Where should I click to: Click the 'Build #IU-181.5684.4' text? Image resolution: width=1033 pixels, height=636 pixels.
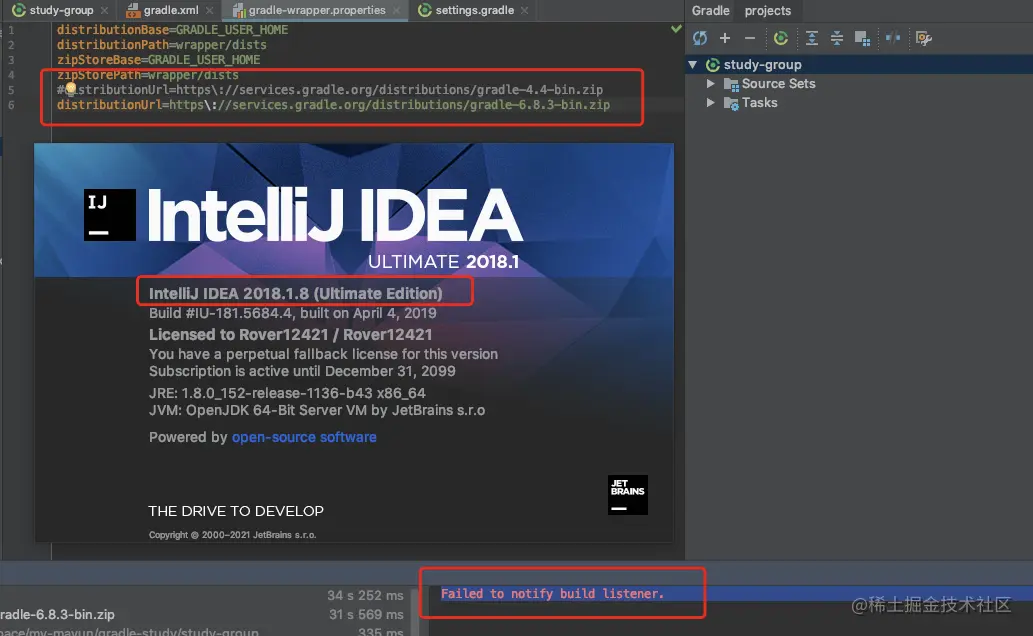click(221, 313)
